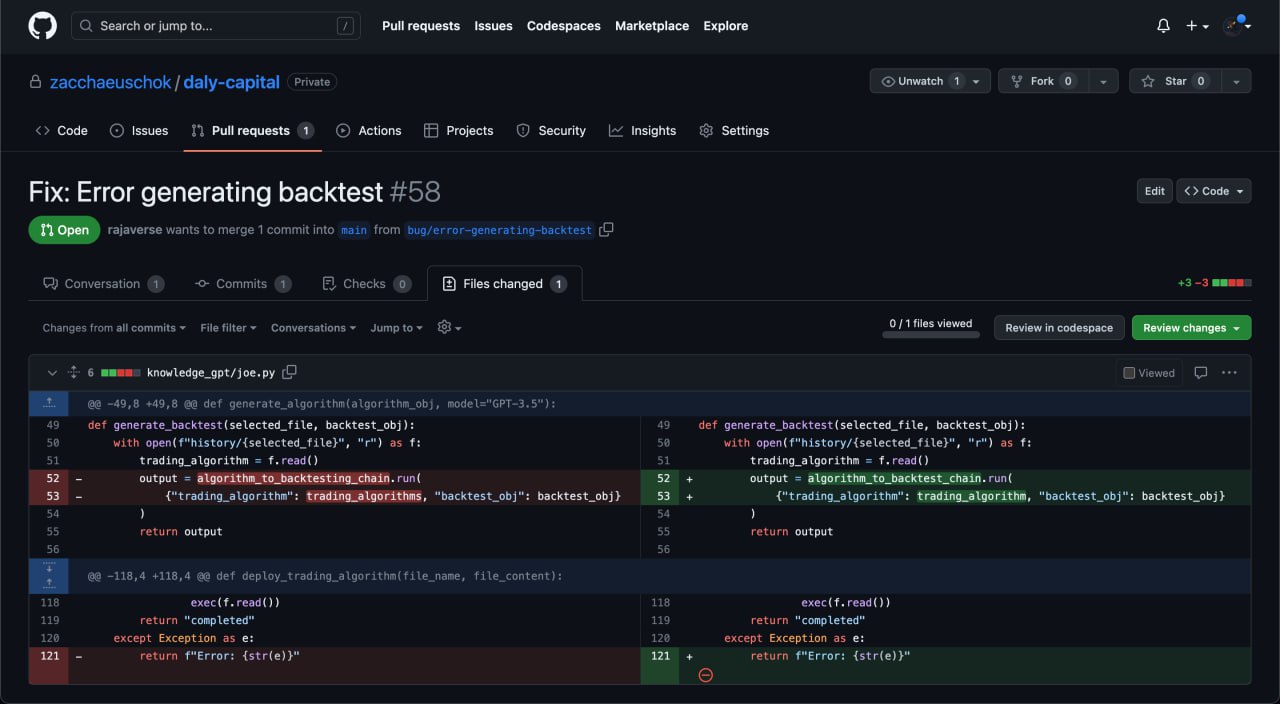
Task: Switch to Checks tab
Action: (366, 284)
